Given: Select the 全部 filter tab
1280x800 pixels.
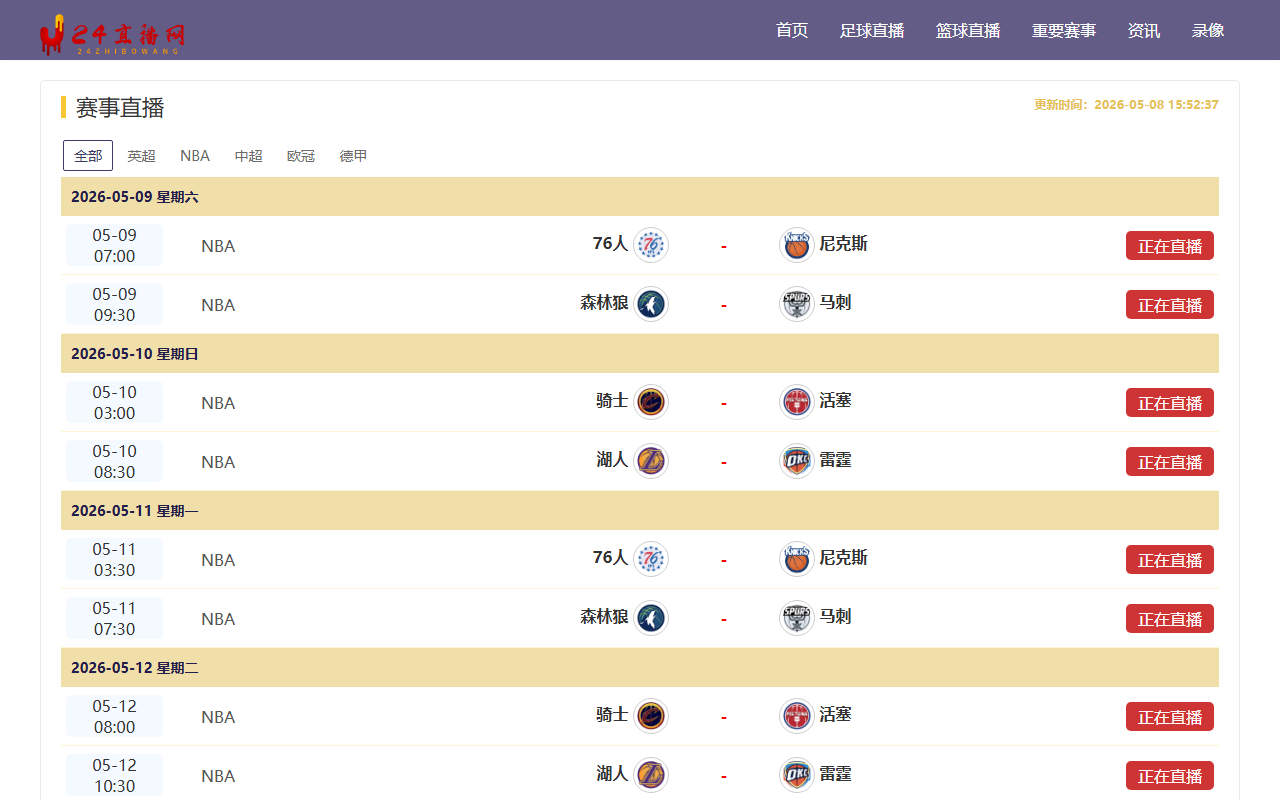Looking at the screenshot, I should click(x=88, y=156).
